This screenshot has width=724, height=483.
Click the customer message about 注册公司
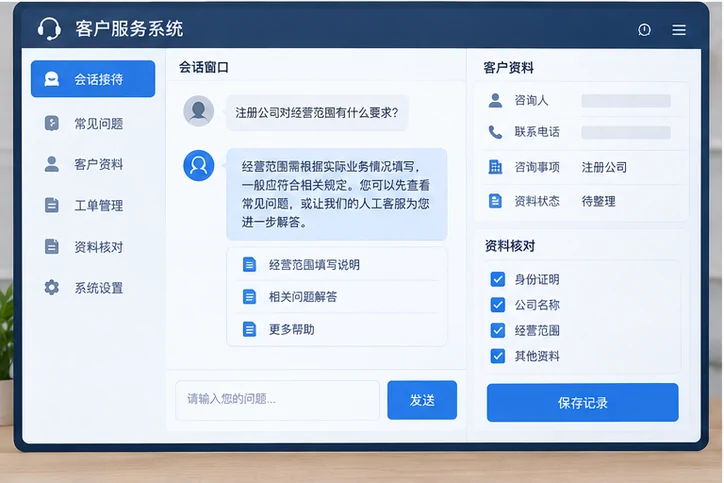317,113
